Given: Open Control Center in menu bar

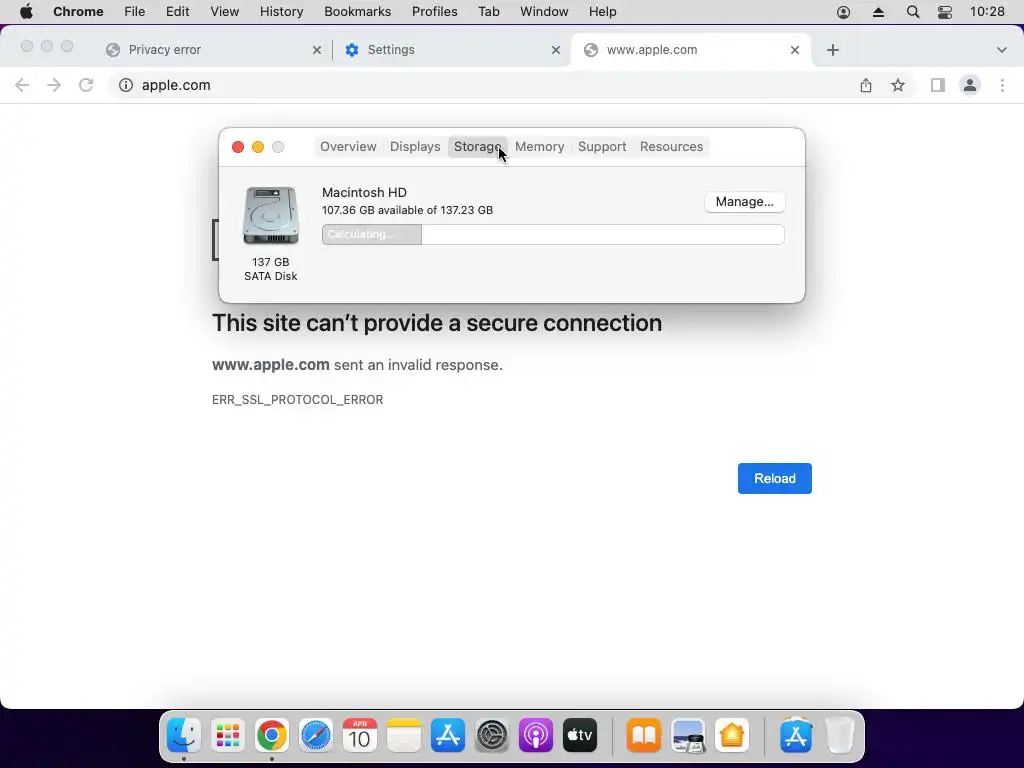Looking at the screenshot, I should (944, 12).
